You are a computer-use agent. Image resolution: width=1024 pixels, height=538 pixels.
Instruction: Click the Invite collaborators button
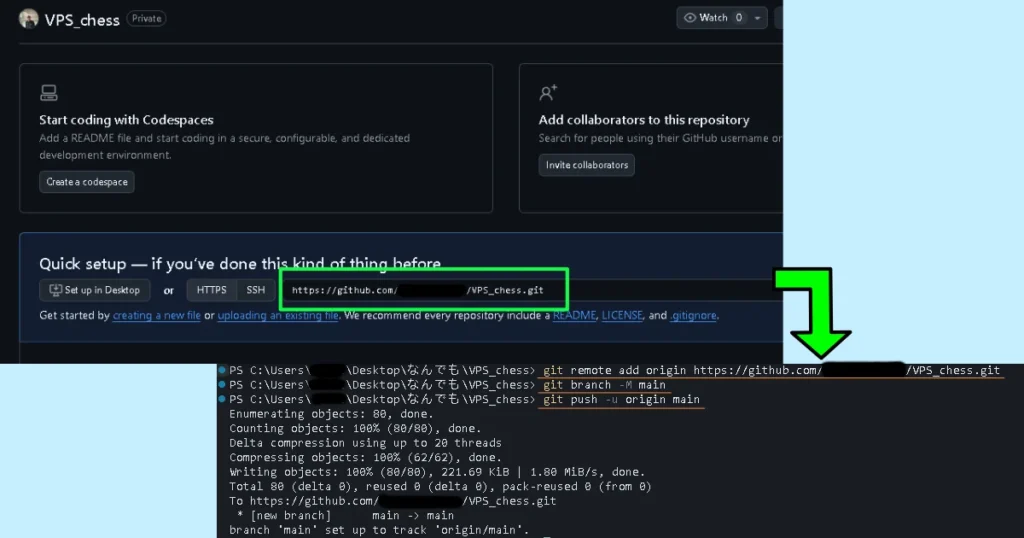coord(586,165)
